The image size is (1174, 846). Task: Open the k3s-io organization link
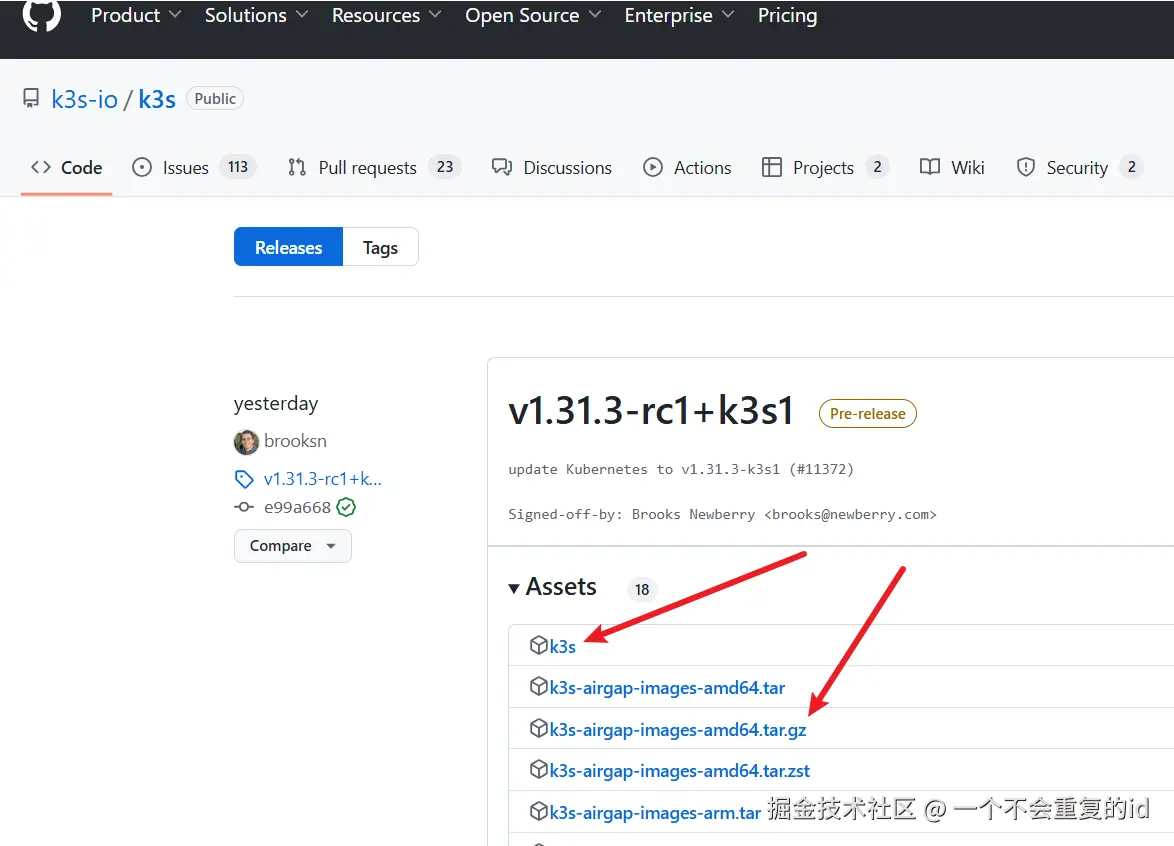click(x=85, y=99)
